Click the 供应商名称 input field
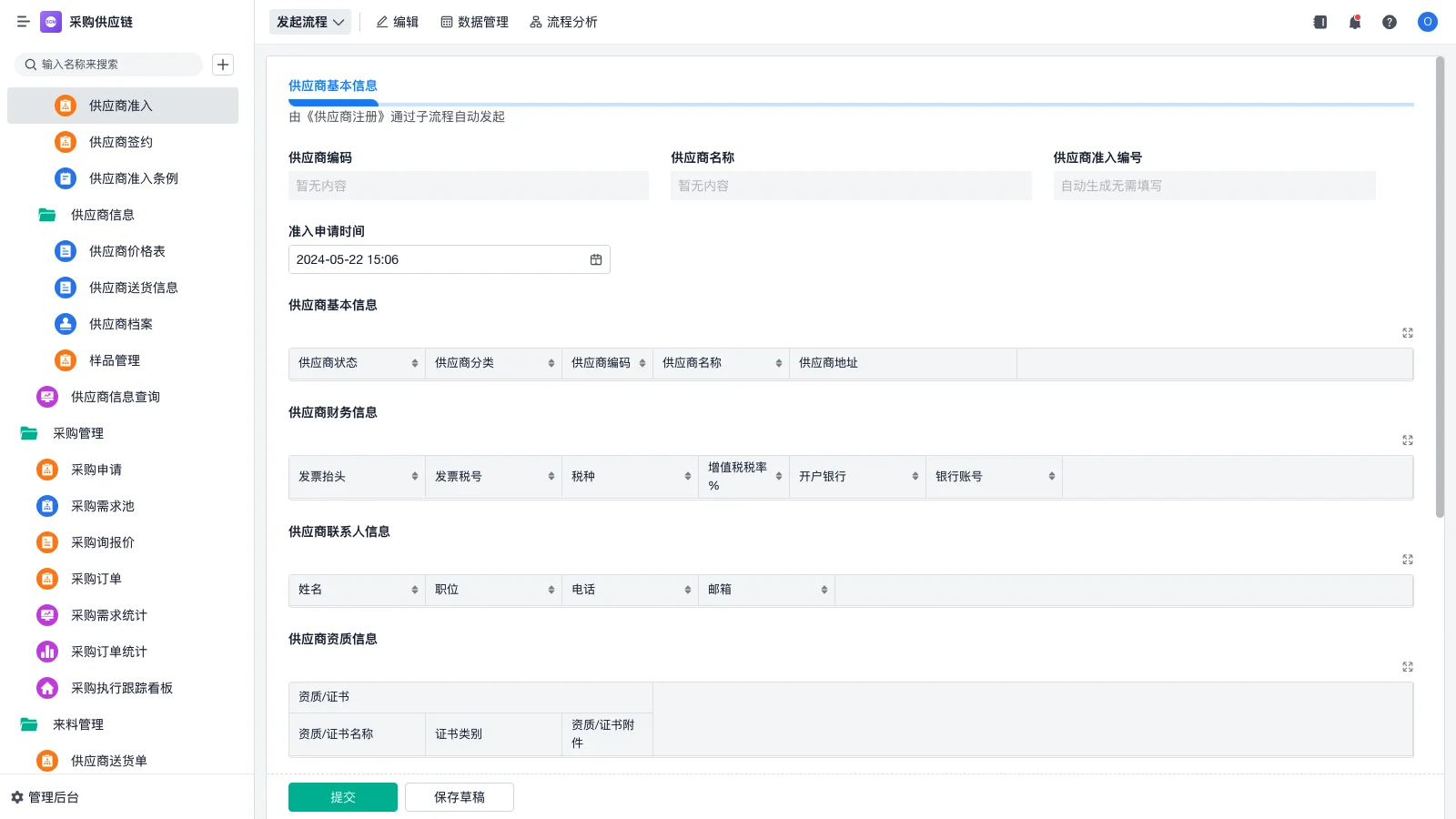The height and width of the screenshot is (819, 1456). click(x=851, y=186)
